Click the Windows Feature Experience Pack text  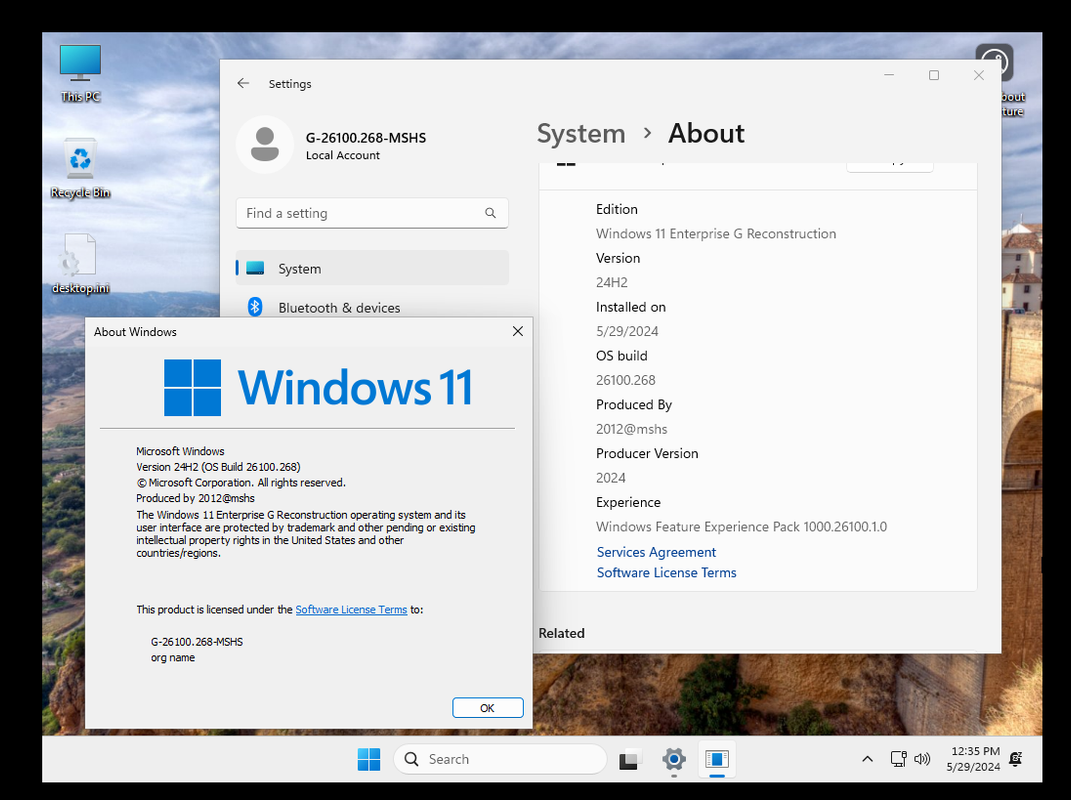(741, 527)
